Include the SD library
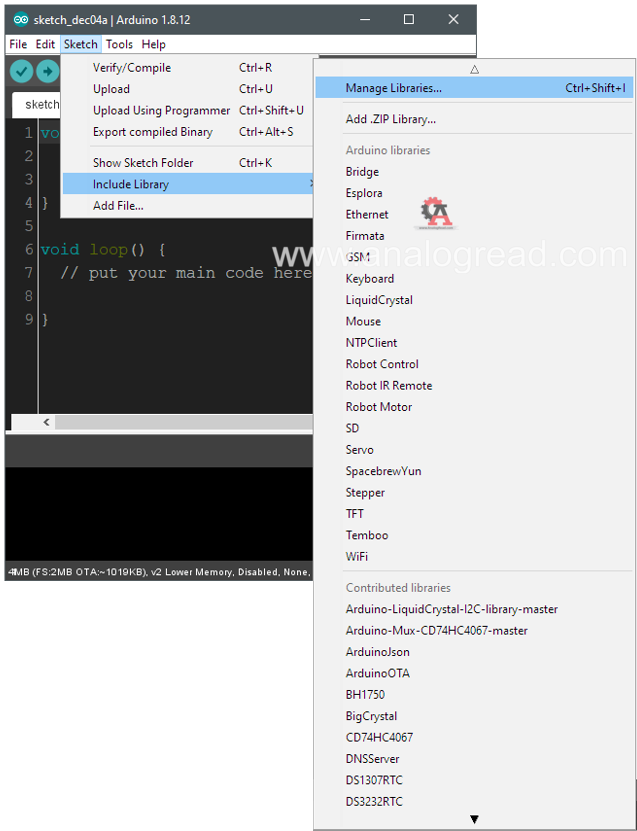Viewport: 637px width, 831px height. tap(474, 428)
